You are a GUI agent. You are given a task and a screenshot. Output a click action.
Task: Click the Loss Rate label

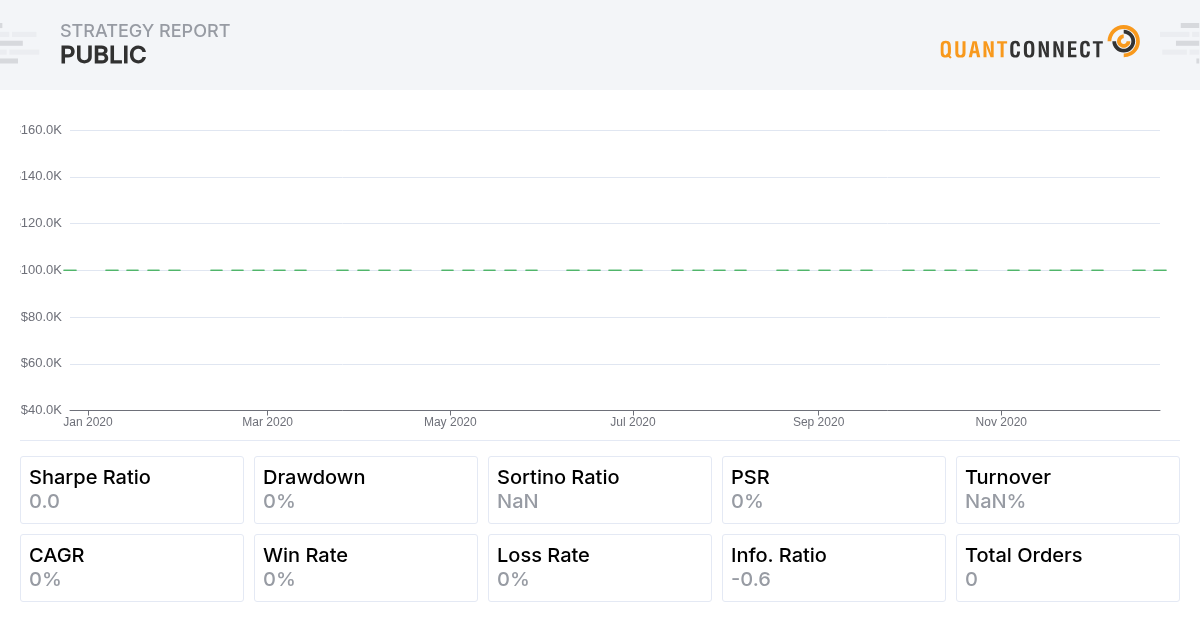543,556
